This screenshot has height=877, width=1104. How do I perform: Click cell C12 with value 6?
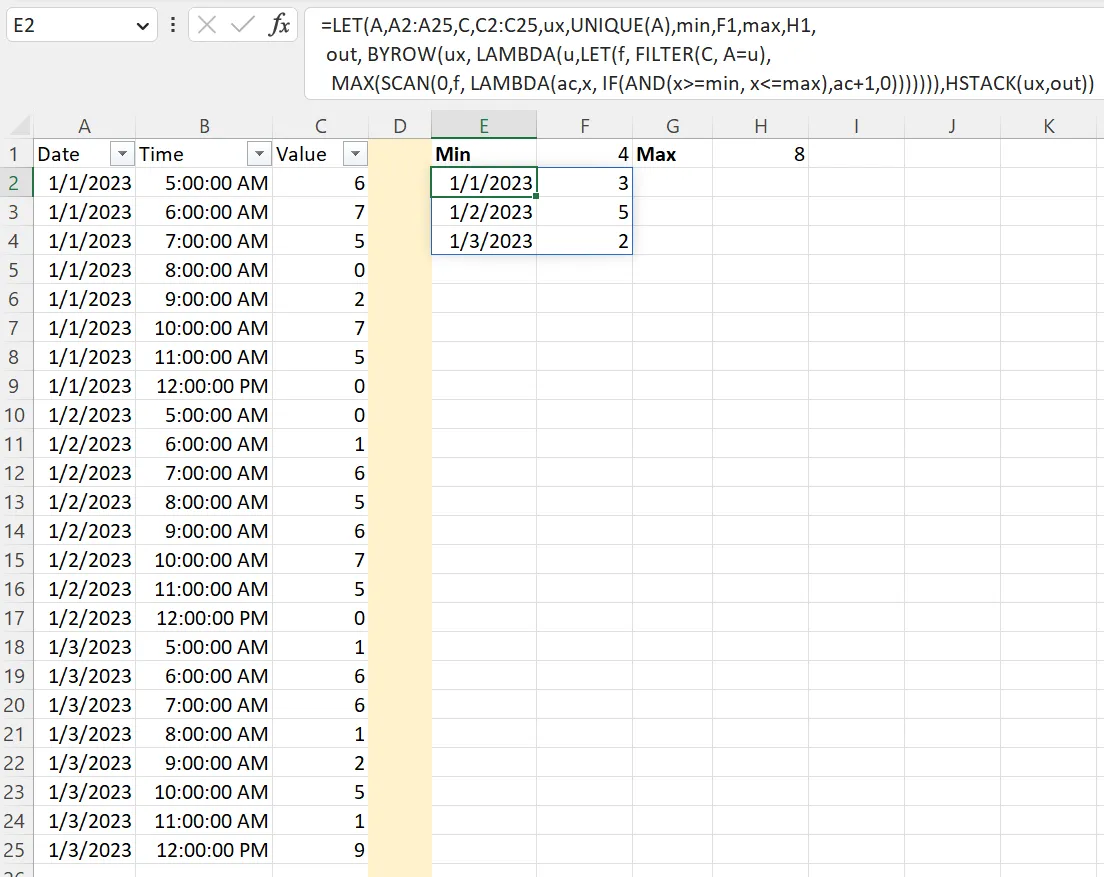pos(320,473)
